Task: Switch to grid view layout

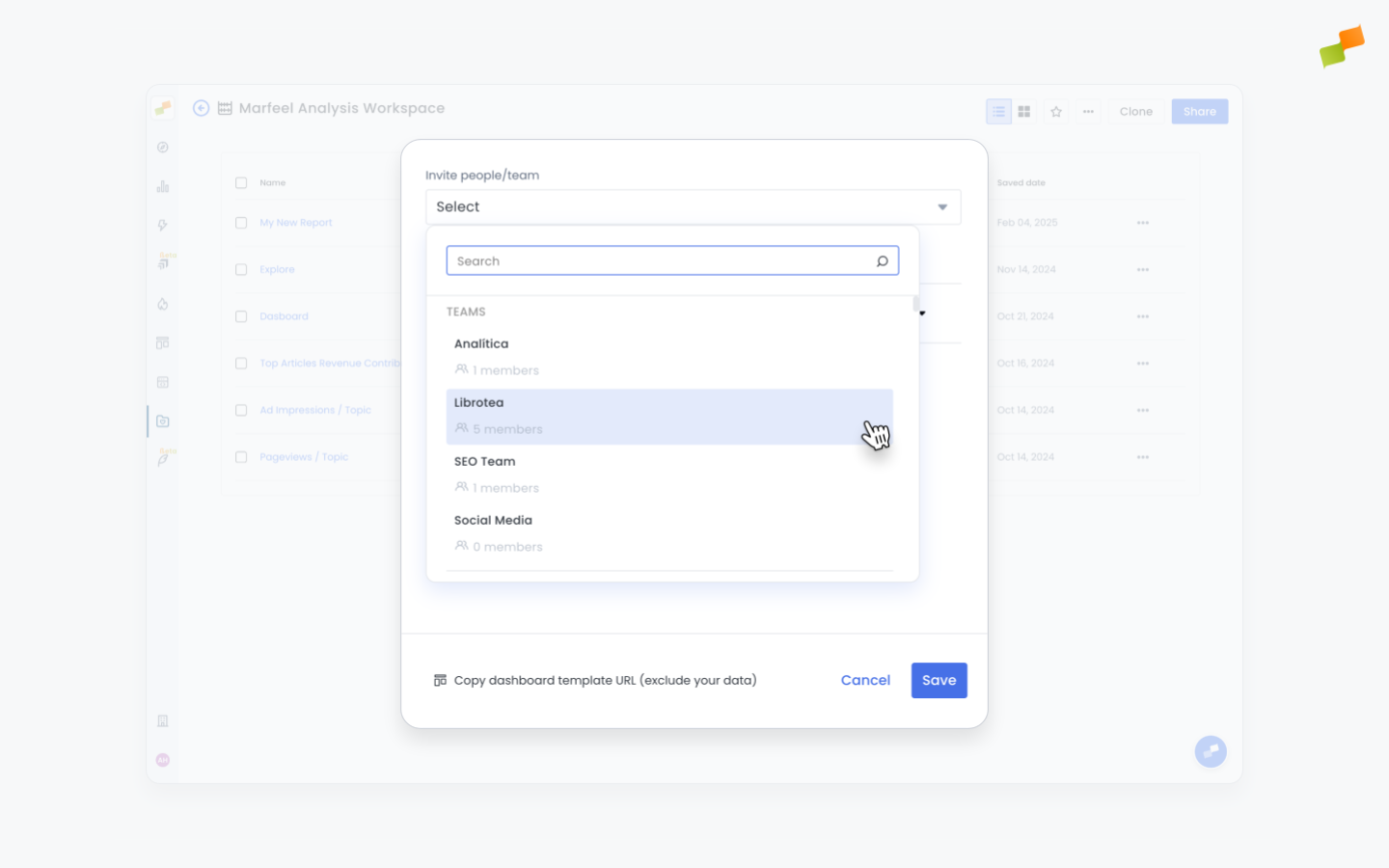Action: point(1023,111)
